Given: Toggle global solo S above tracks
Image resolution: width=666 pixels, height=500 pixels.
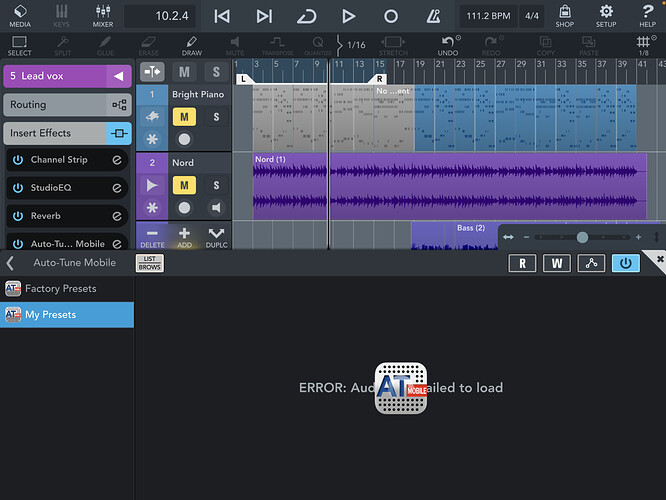Looking at the screenshot, I should point(216,72).
